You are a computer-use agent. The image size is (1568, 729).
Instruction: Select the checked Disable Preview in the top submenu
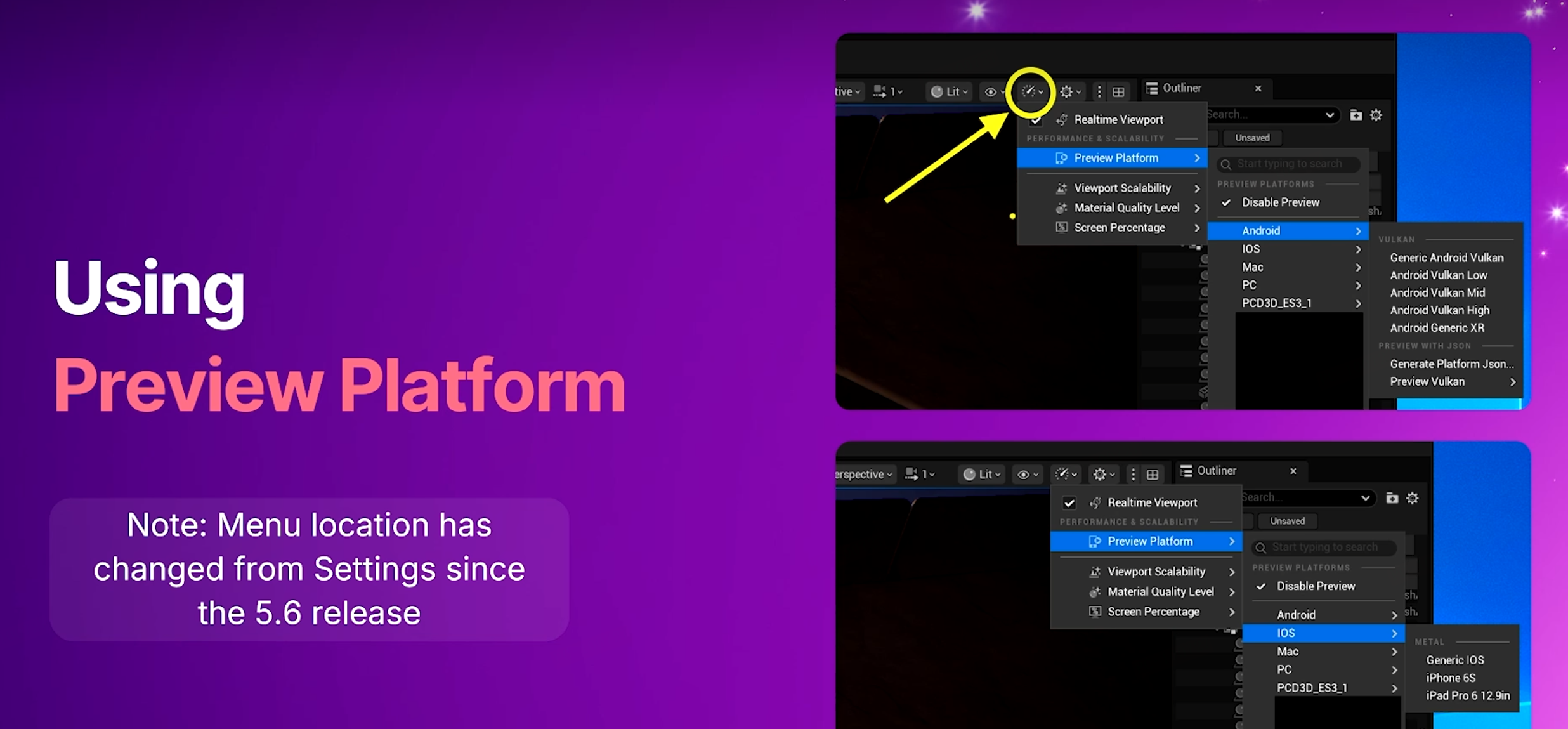(1280, 202)
